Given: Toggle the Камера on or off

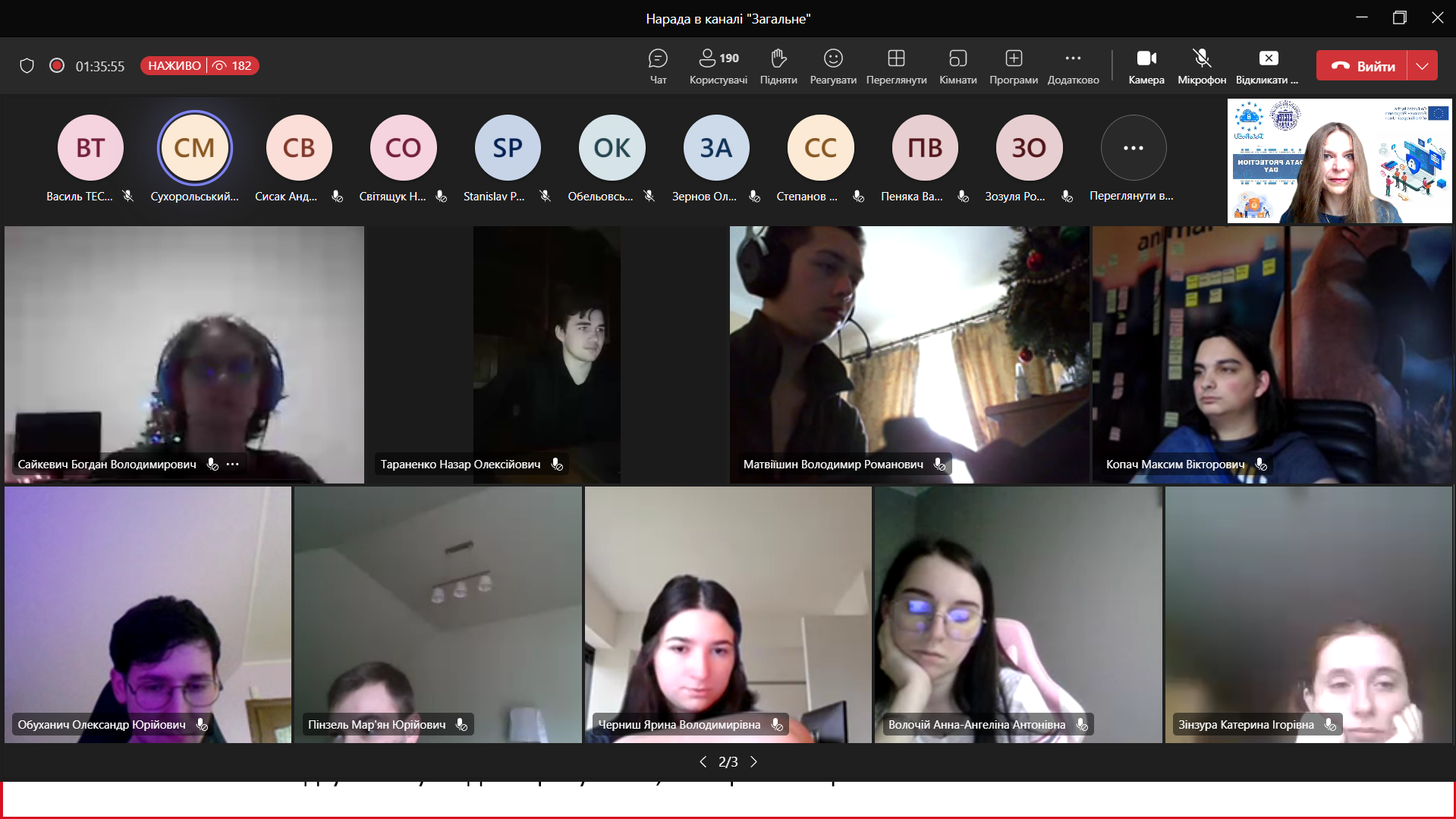Looking at the screenshot, I should tap(1146, 66).
